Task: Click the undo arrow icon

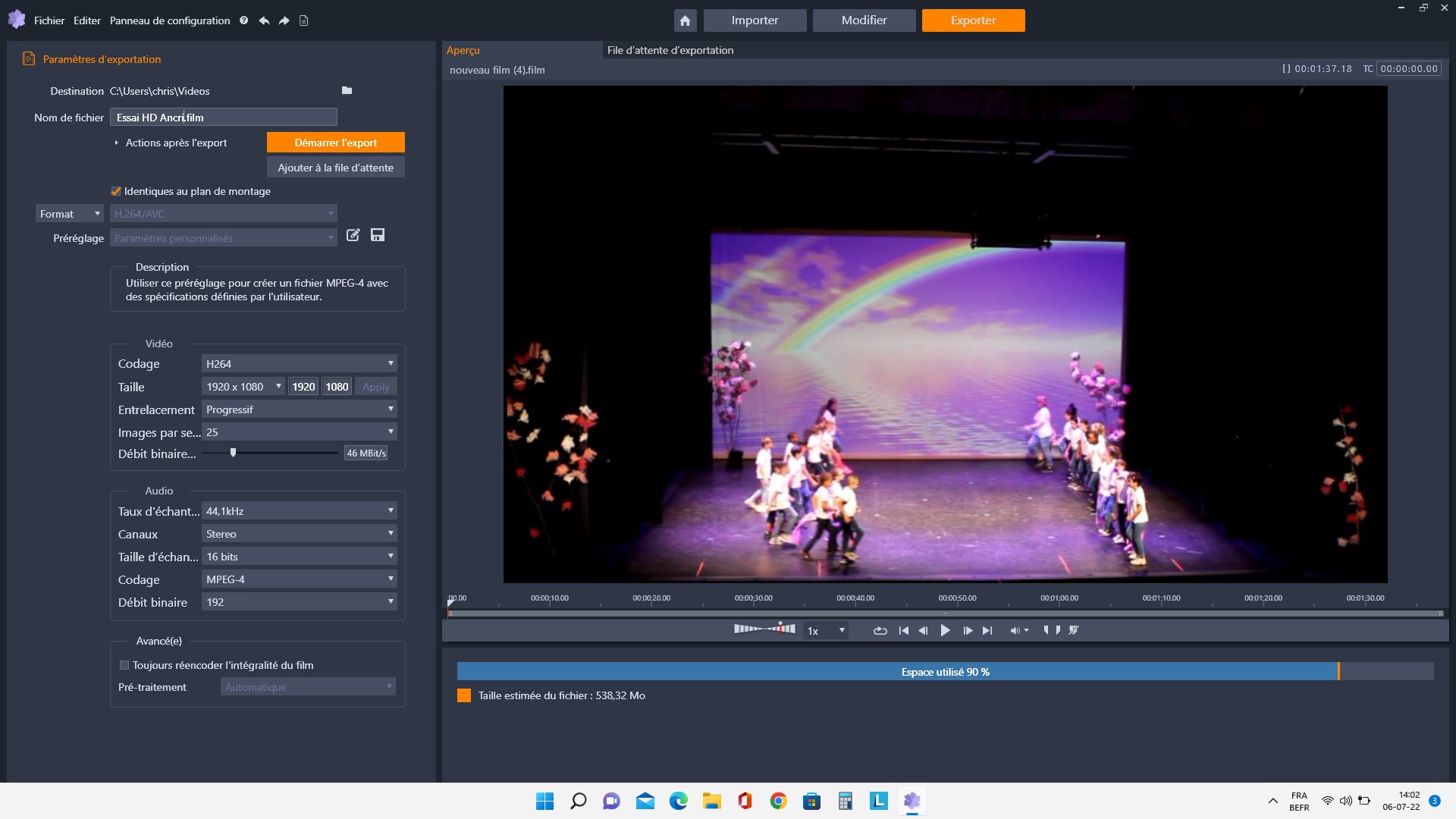Action: [264, 21]
